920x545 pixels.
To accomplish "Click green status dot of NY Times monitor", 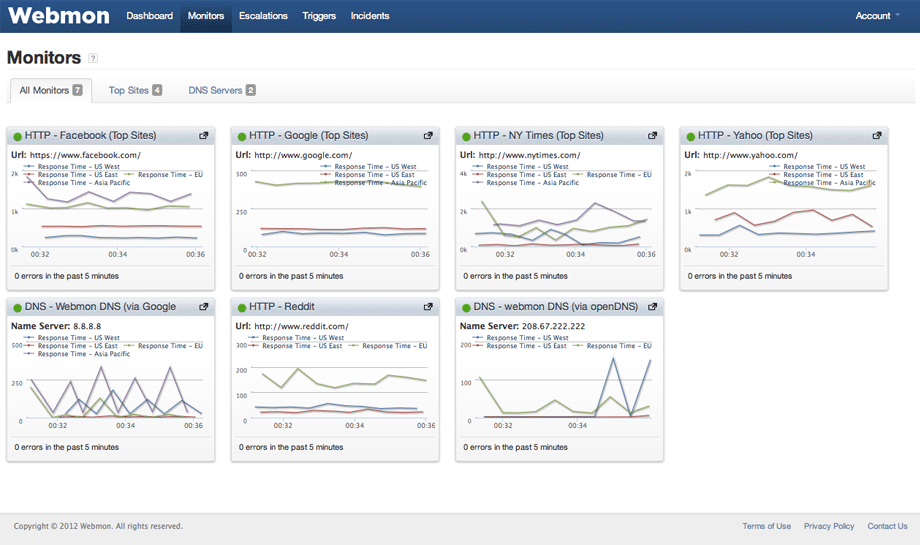I will (466, 137).
